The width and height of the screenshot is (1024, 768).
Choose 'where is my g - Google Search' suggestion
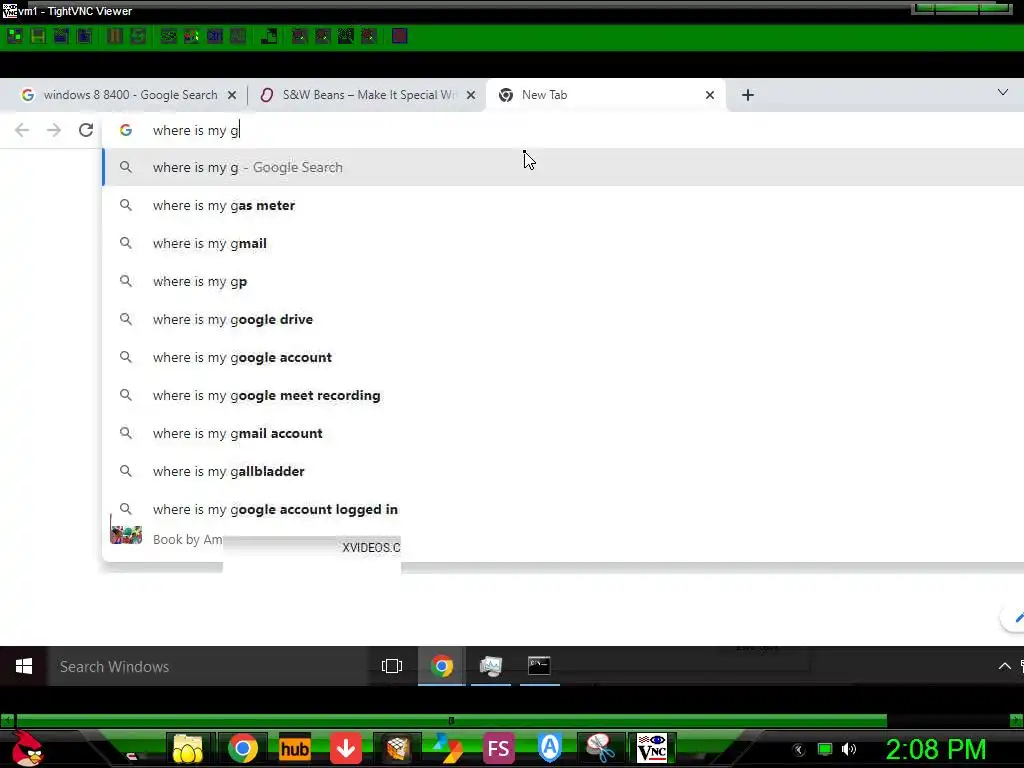[x=563, y=167]
